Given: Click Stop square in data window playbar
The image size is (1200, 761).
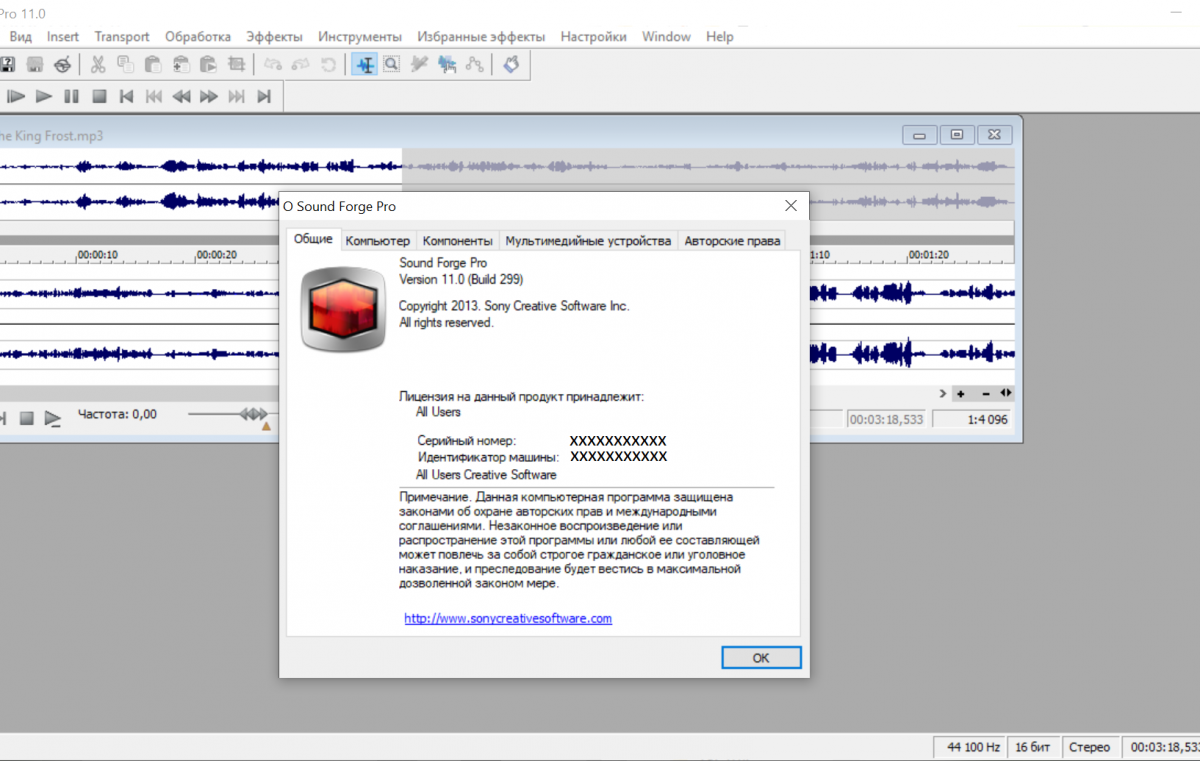Looking at the screenshot, I should (27, 418).
